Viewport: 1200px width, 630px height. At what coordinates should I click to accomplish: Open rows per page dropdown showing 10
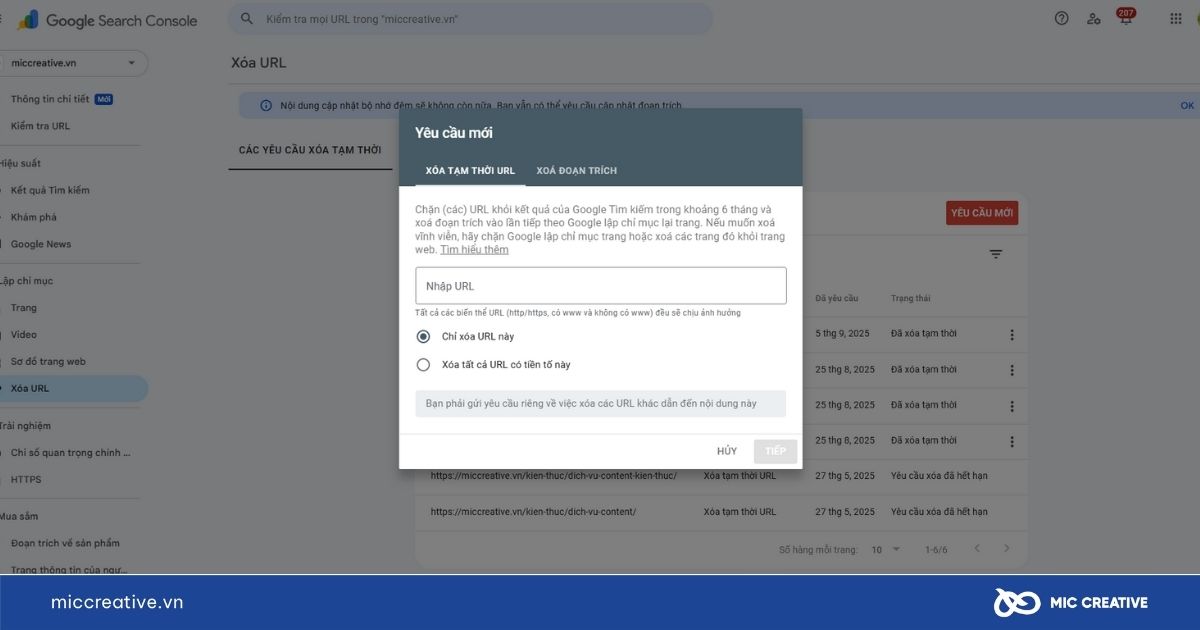886,549
